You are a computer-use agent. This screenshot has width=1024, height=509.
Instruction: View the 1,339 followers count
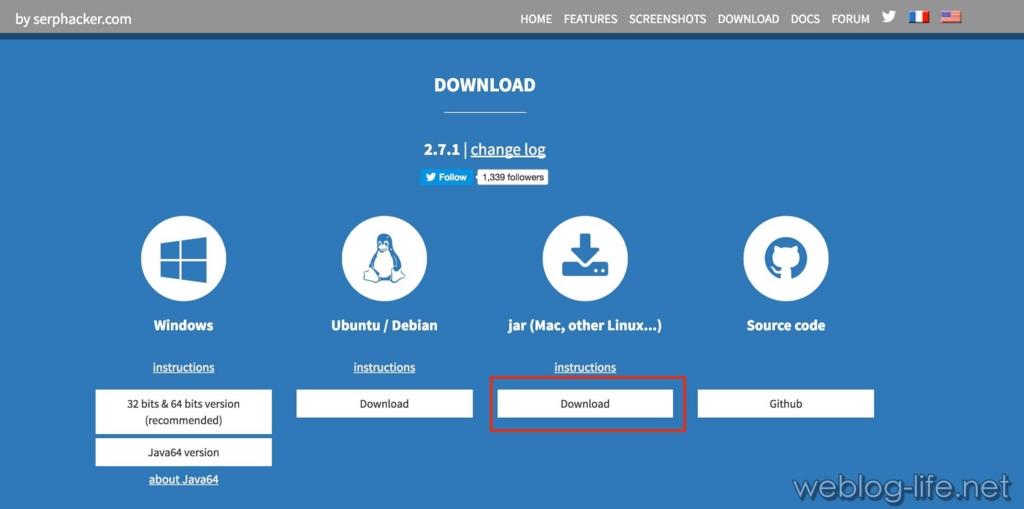512,177
